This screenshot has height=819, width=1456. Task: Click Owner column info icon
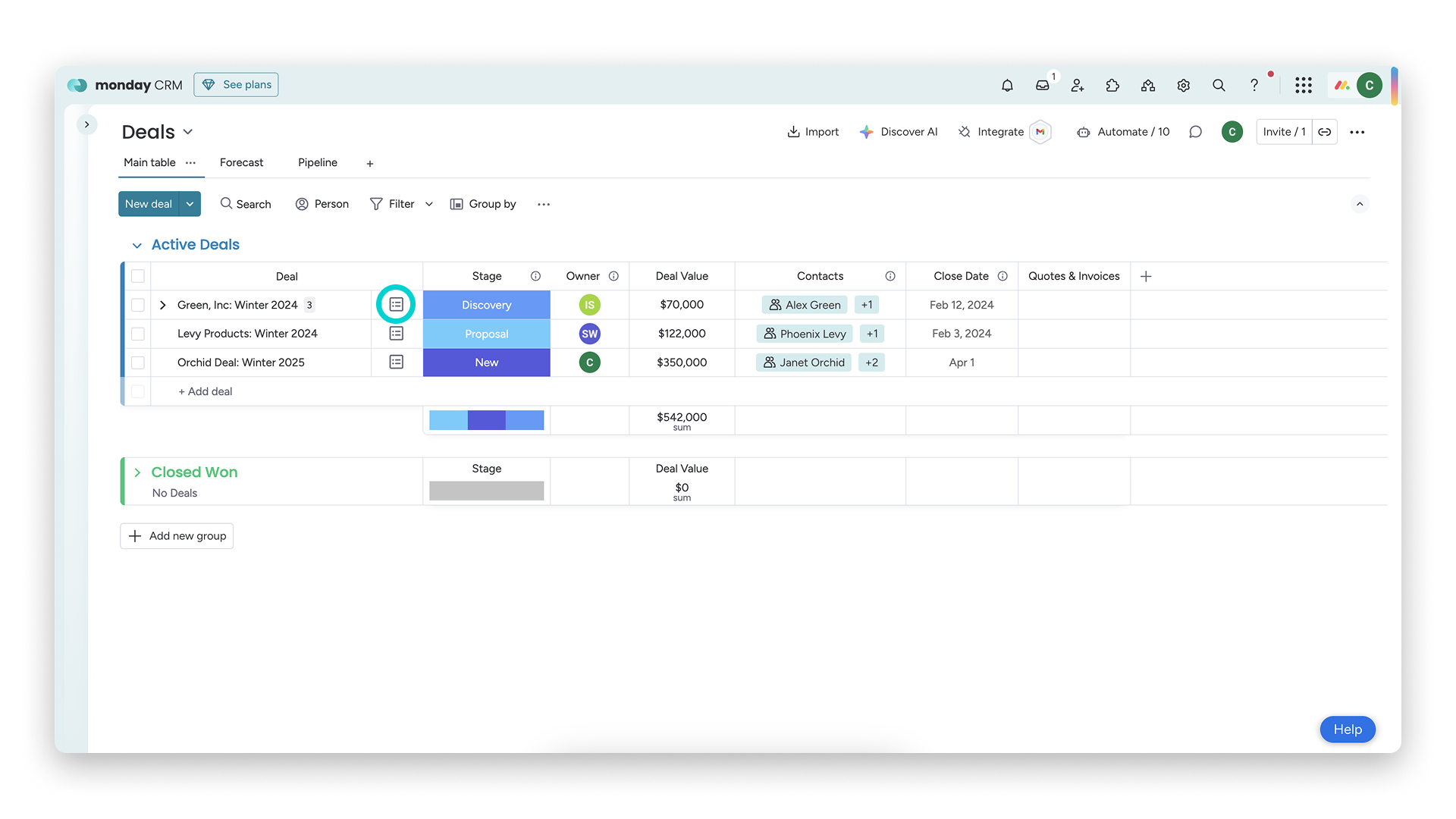(613, 276)
